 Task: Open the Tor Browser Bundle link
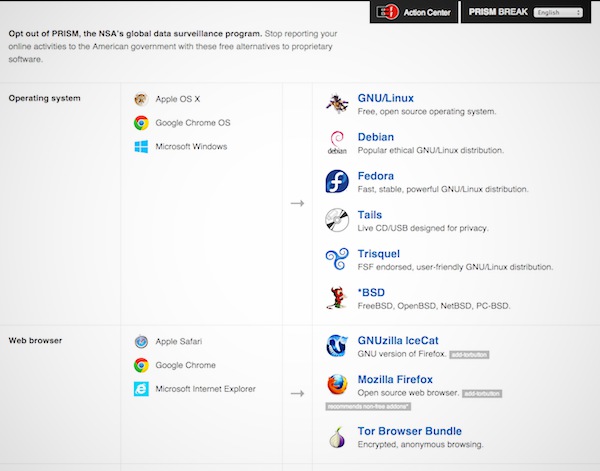coord(409,431)
